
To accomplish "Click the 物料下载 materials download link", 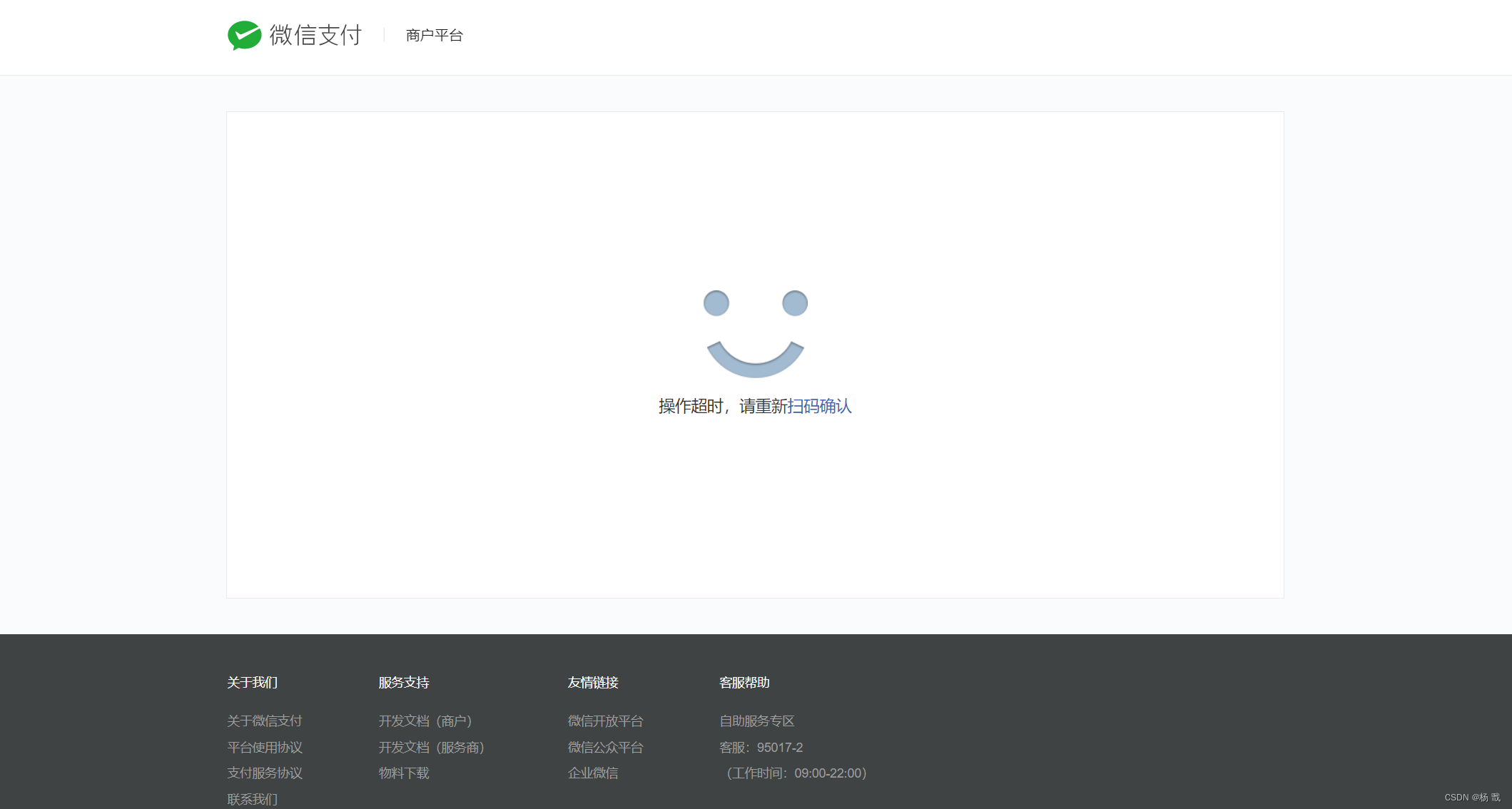I will [404, 773].
